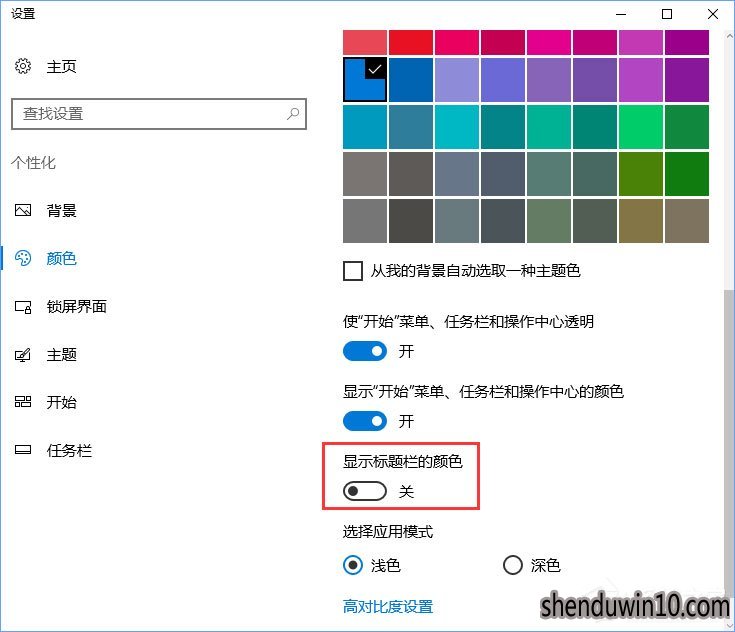Click the taskbar icon in sidebar
This screenshot has height=632, width=735.
pos(22,450)
